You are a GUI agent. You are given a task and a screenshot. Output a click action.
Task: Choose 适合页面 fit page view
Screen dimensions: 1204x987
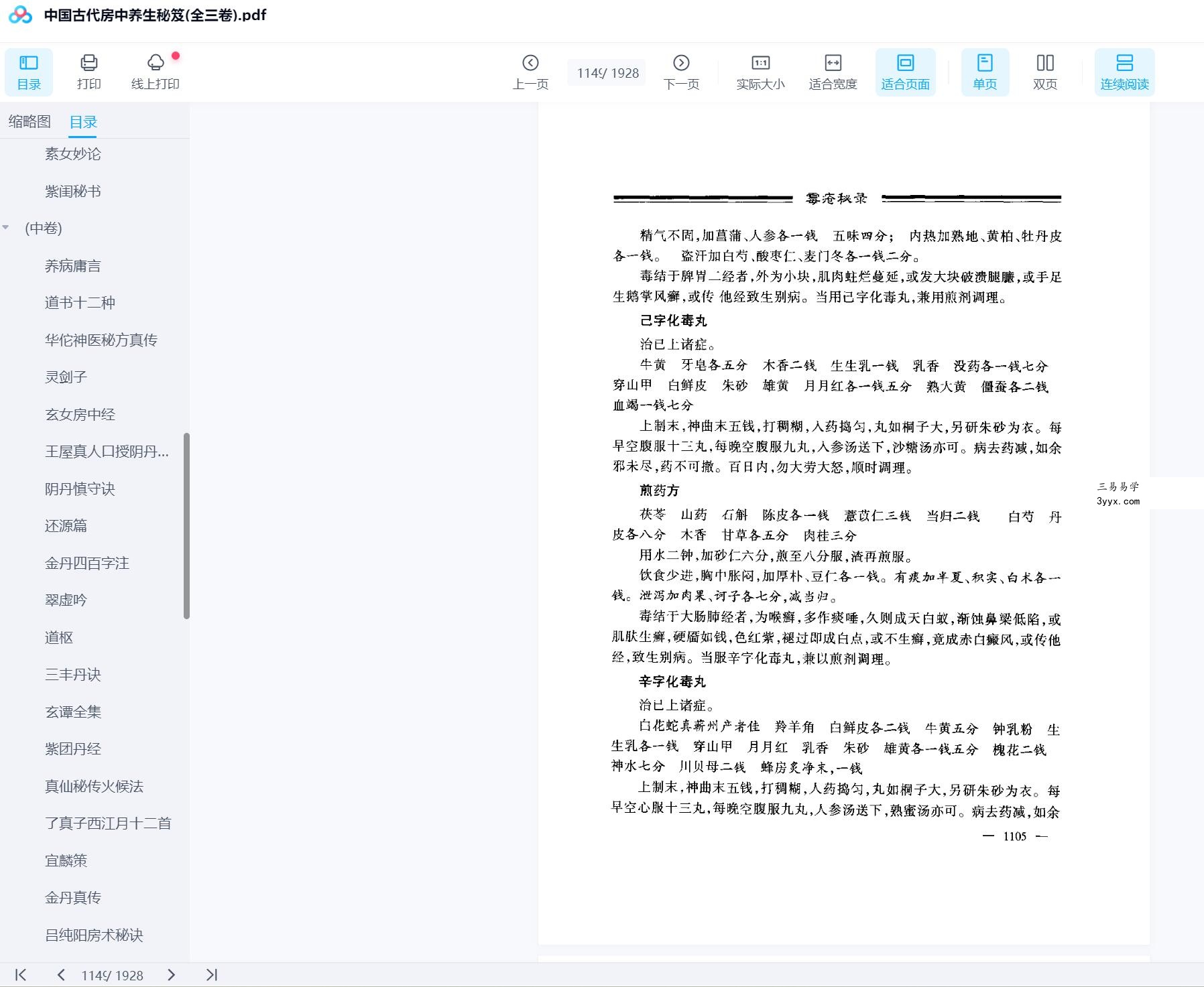[x=905, y=72]
